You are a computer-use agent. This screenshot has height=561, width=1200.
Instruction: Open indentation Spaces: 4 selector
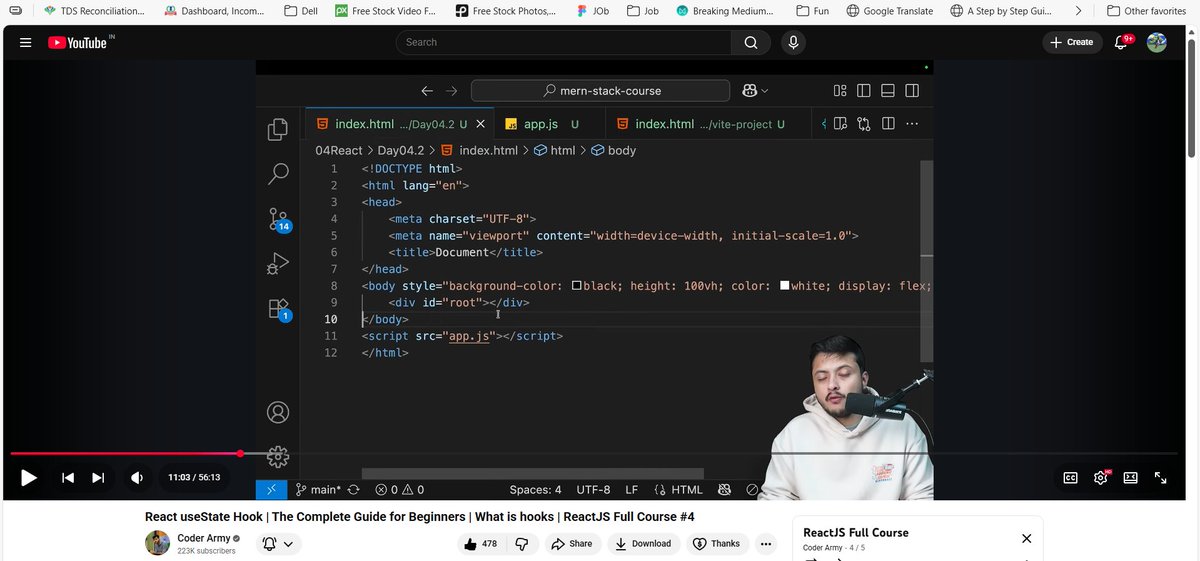pos(535,490)
